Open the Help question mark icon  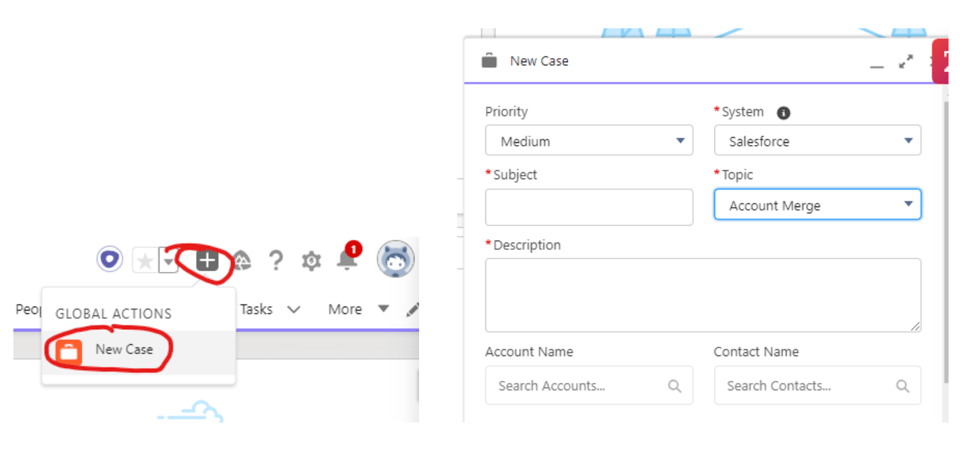pyautogui.click(x=276, y=261)
